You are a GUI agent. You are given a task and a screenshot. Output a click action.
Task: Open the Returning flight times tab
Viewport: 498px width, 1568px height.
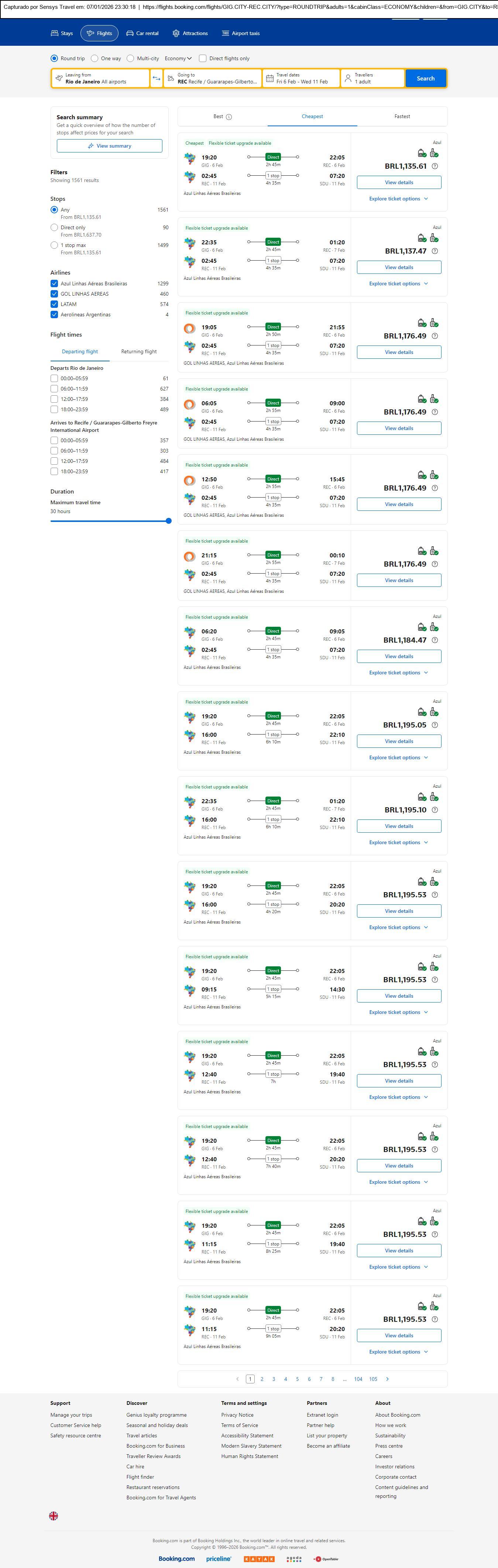point(139,352)
